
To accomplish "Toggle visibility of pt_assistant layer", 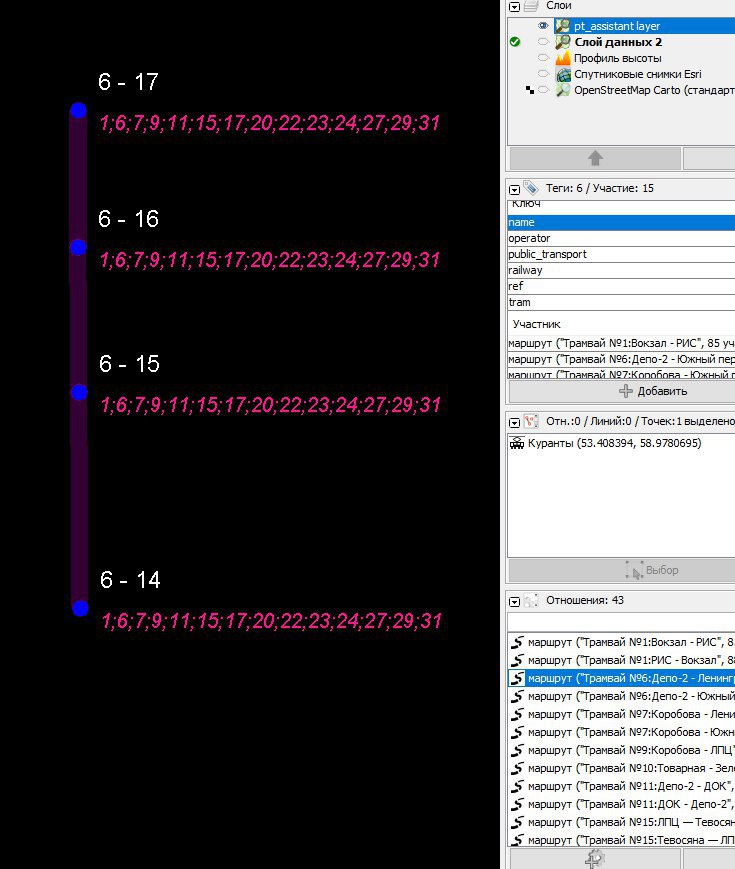I will (x=543, y=26).
